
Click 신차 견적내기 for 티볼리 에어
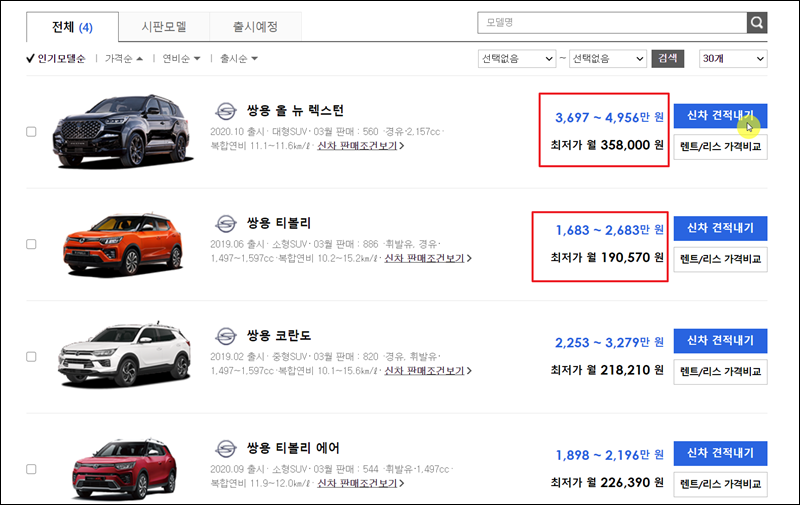click(720, 453)
